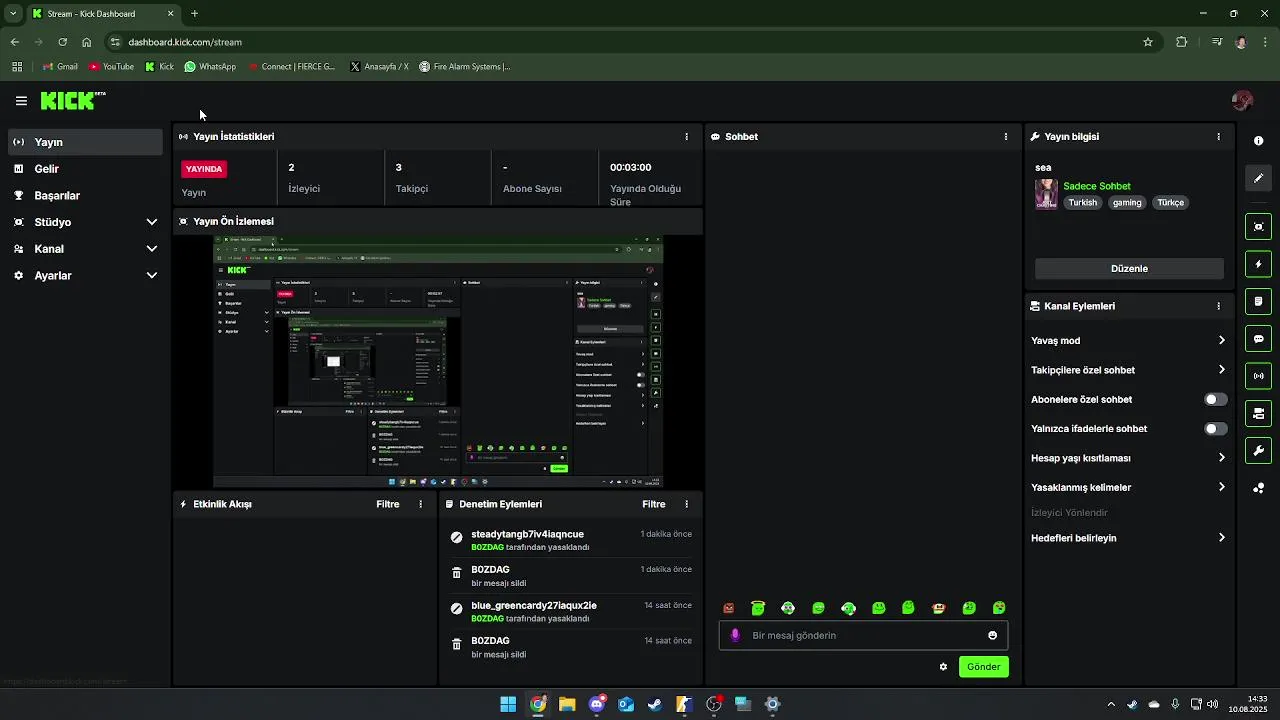This screenshot has width=1280, height=720.
Task: Toggle the channel actions widget icon
Action: 1258,413
